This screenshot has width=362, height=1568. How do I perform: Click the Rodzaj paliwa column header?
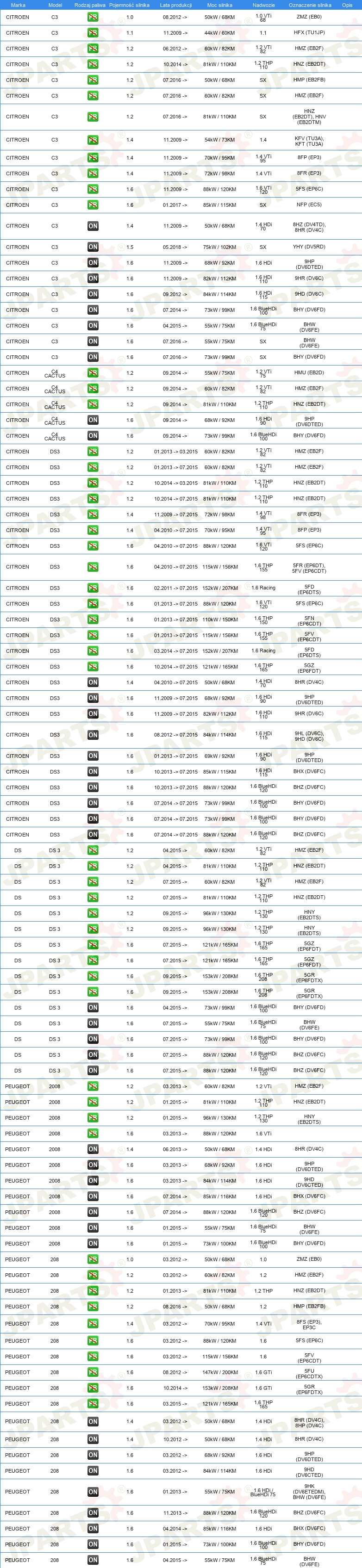[90, 5]
